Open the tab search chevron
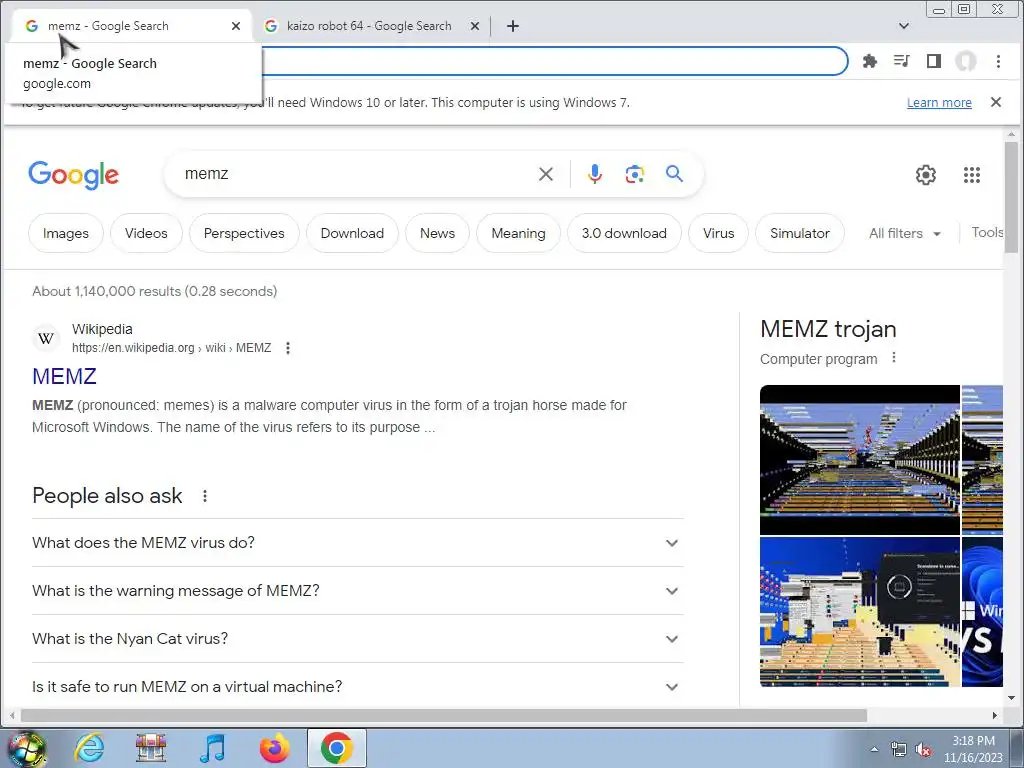This screenshot has height=768, width=1024. (x=904, y=26)
